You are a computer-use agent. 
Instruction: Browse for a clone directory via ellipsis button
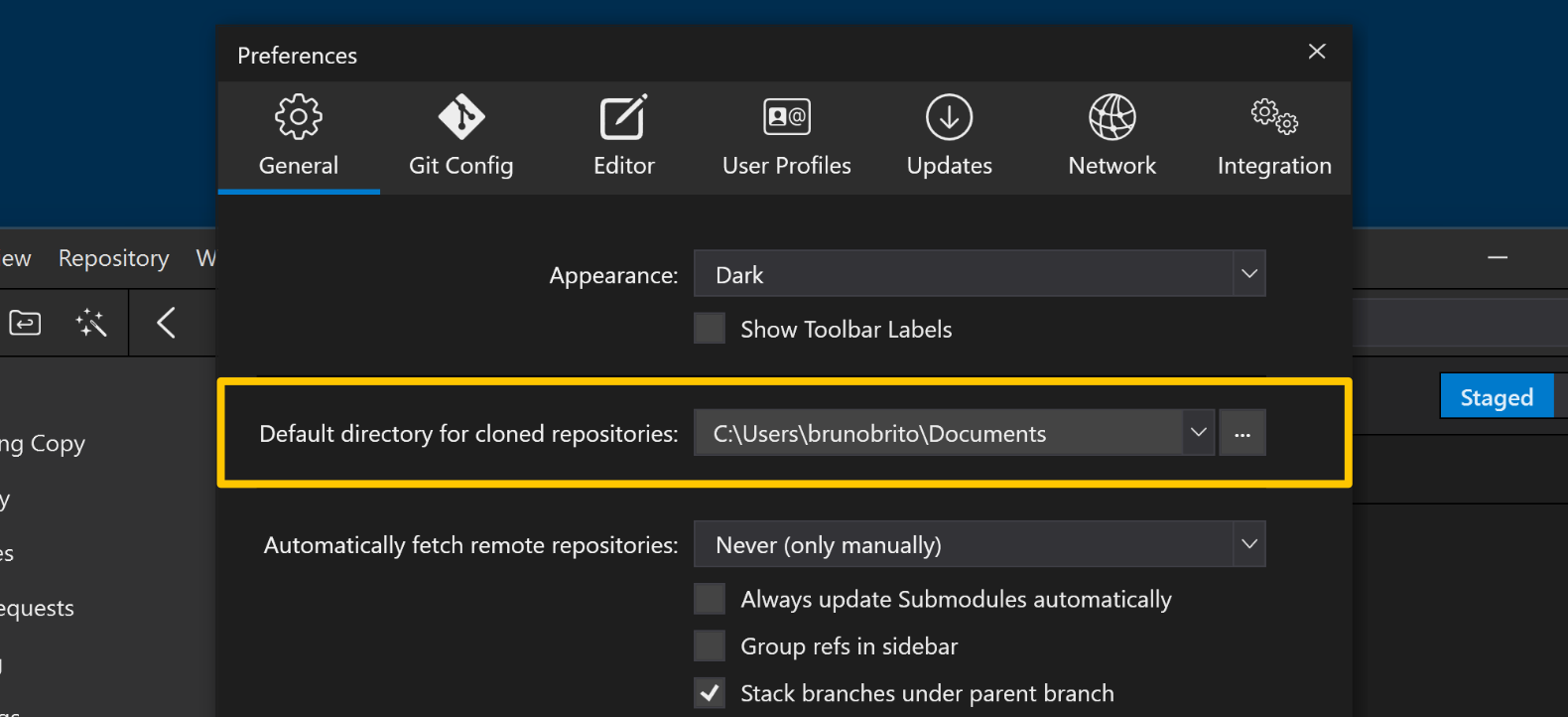pos(1241,432)
